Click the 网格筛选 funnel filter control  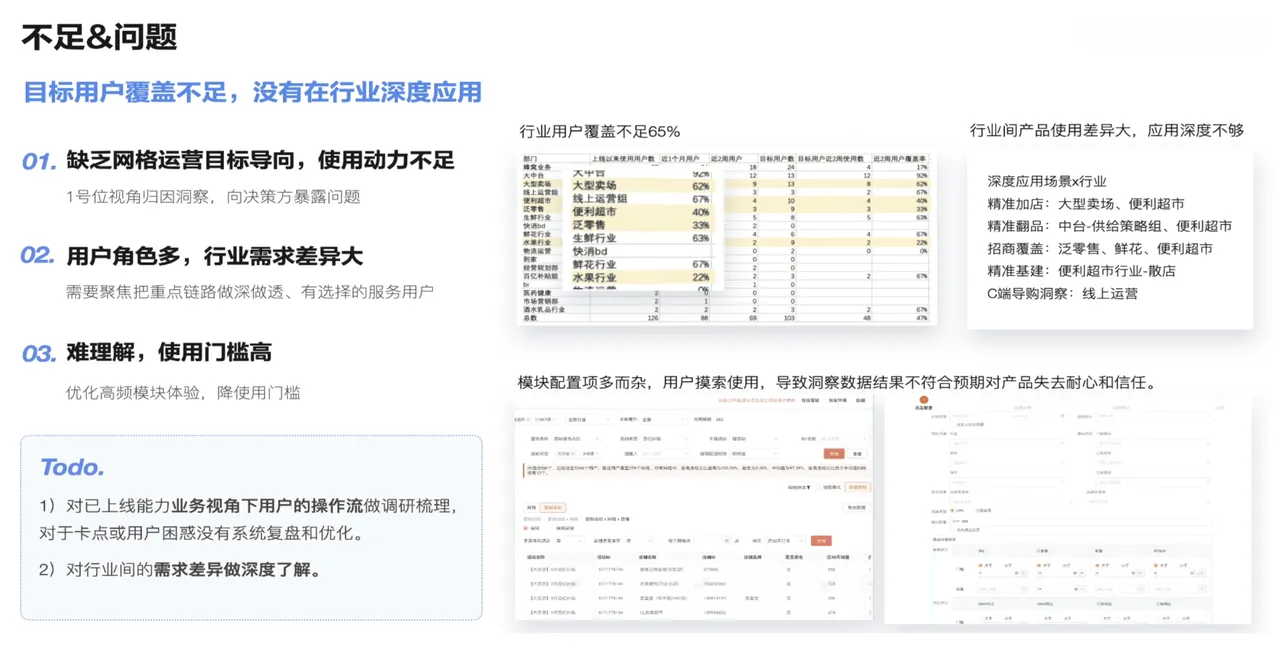799,487
